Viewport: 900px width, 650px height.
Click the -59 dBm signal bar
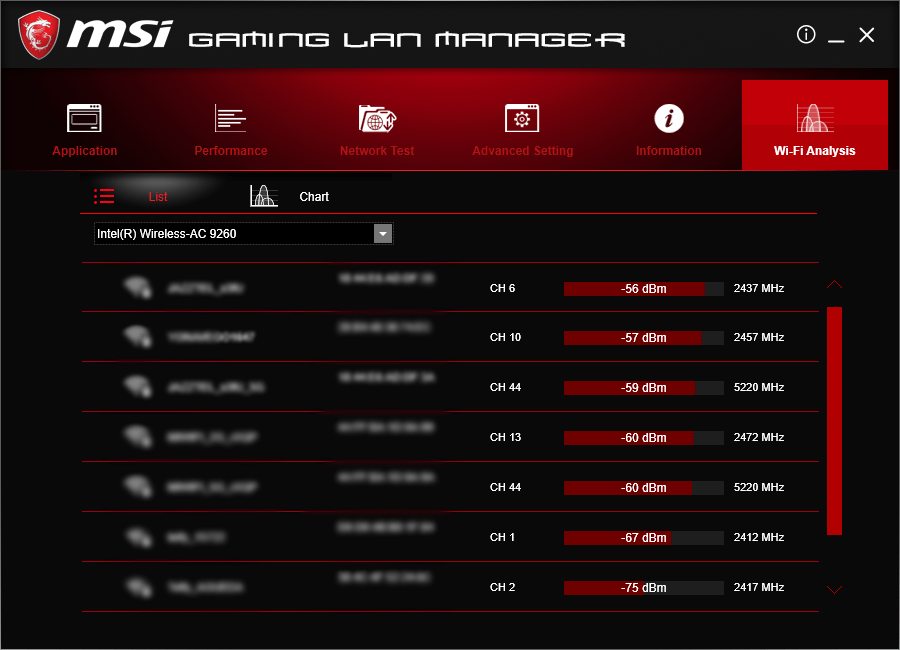click(x=643, y=388)
